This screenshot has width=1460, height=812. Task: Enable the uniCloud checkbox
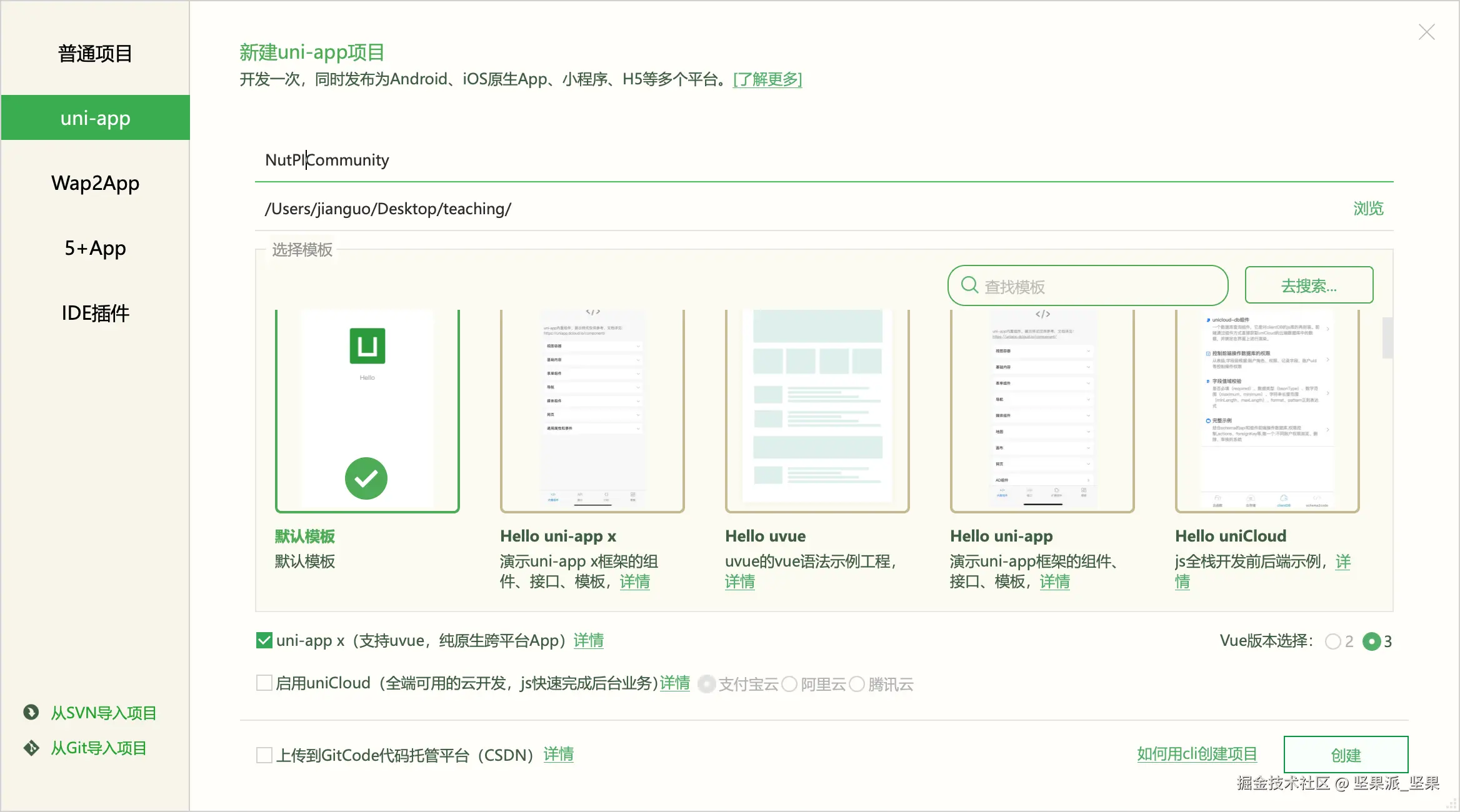click(x=264, y=683)
